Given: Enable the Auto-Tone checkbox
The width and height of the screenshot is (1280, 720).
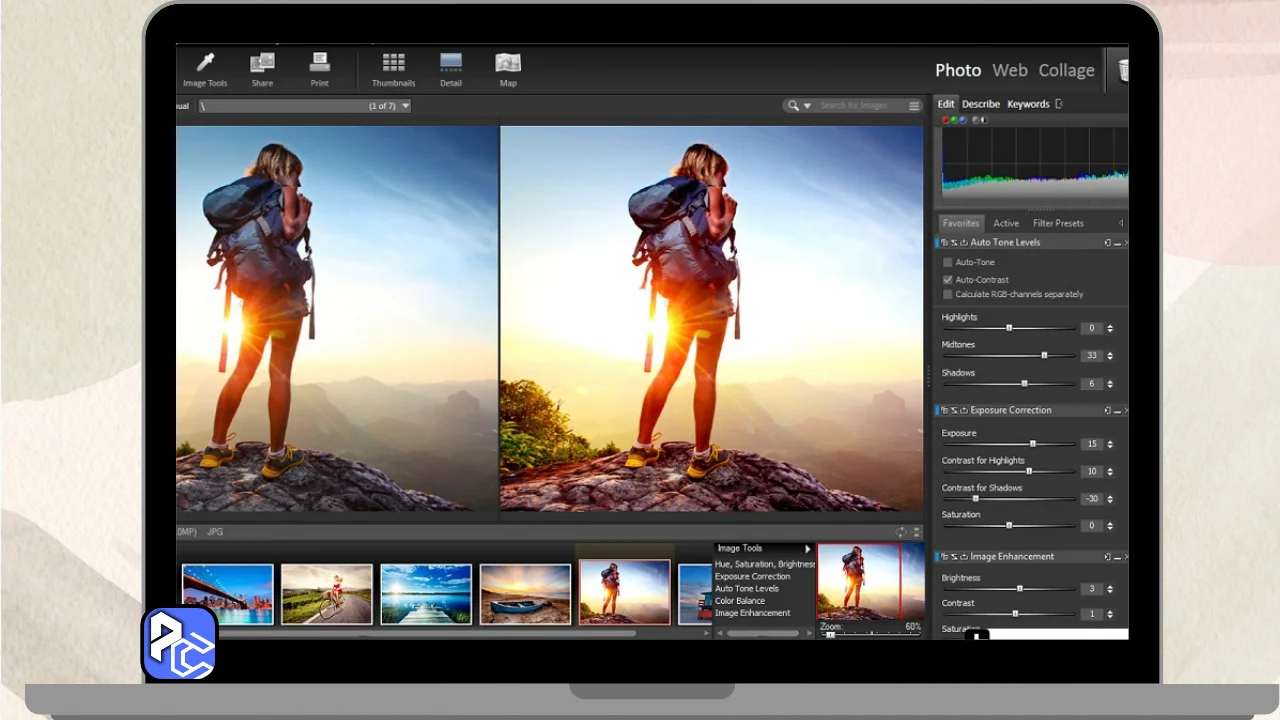Looking at the screenshot, I should click(x=948, y=262).
